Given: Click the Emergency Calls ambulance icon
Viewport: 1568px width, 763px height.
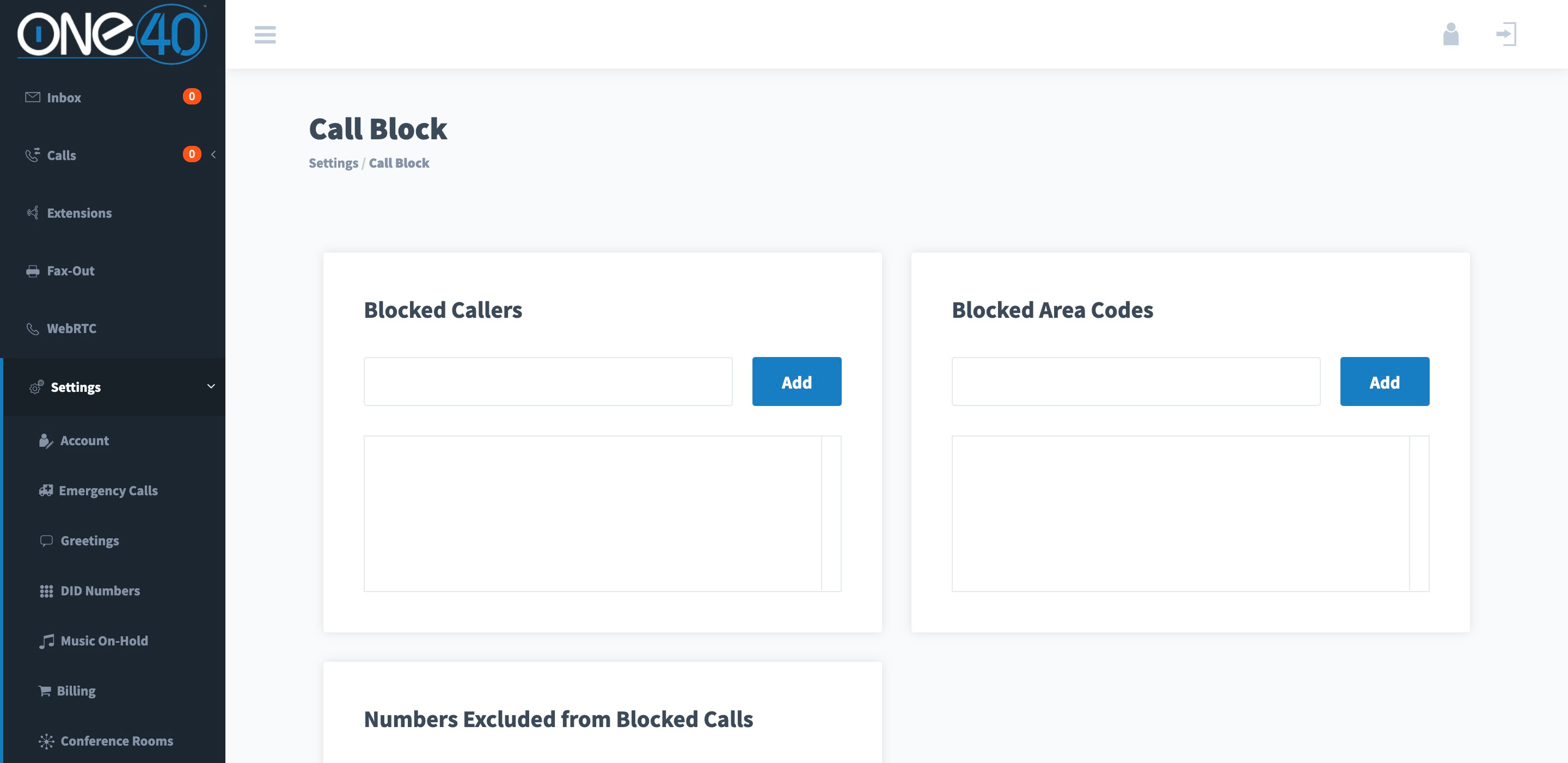Looking at the screenshot, I should [46, 490].
